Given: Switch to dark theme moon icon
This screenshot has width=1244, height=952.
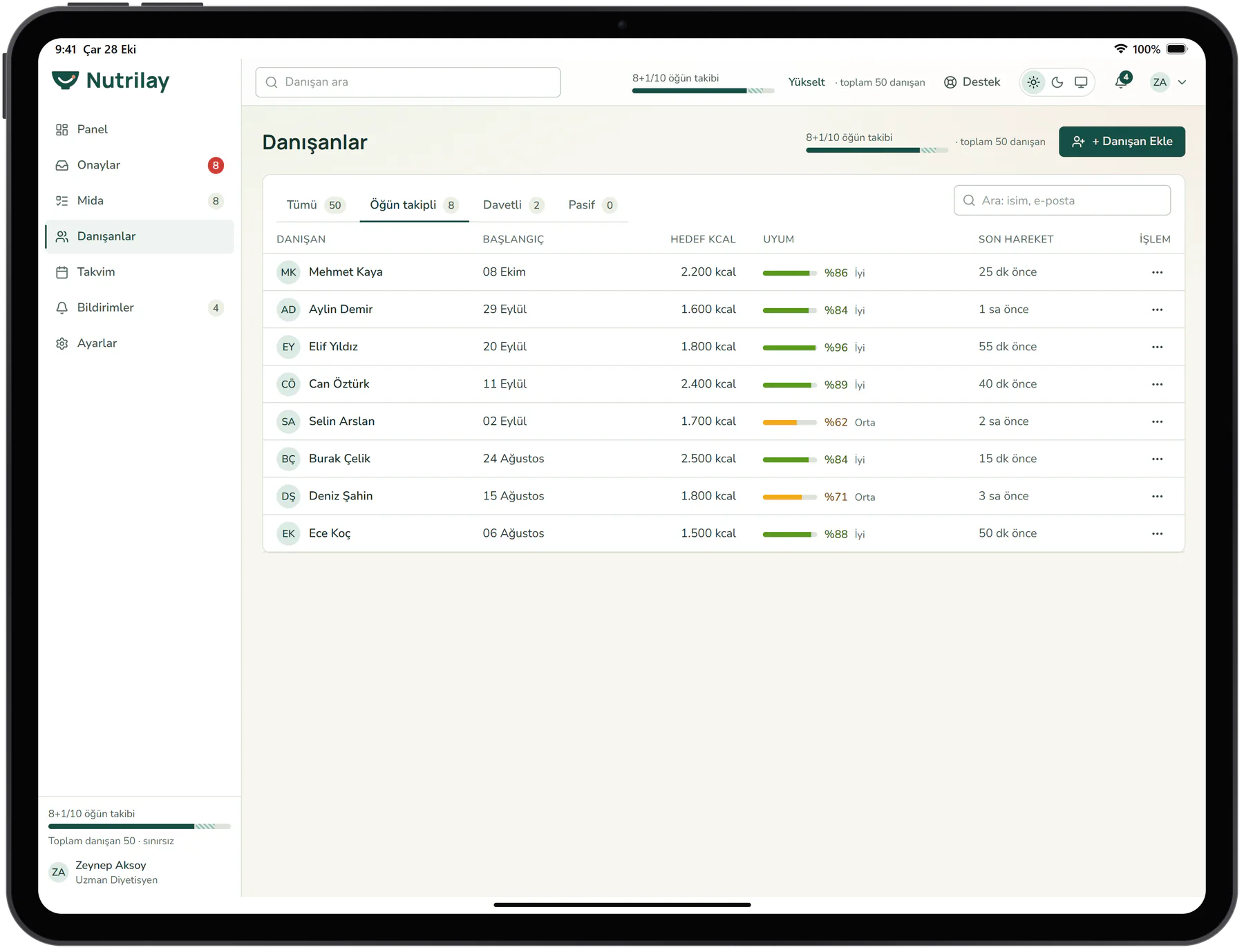Looking at the screenshot, I should tap(1057, 82).
